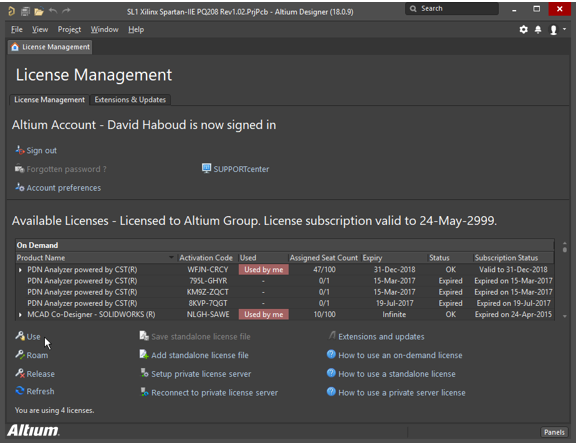Image resolution: width=576 pixels, height=443 pixels.
Task: Click the undo arrow in title bar
Action: click(53, 11)
